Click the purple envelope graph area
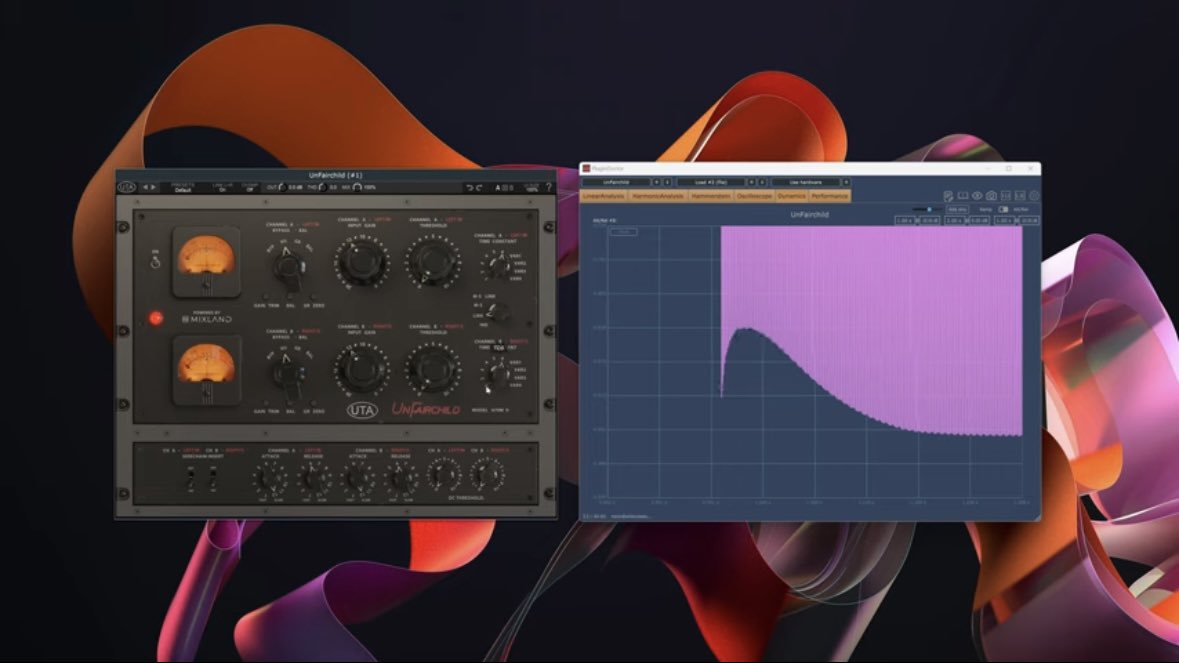This screenshot has height=663, width=1179. click(x=871, y=331)
